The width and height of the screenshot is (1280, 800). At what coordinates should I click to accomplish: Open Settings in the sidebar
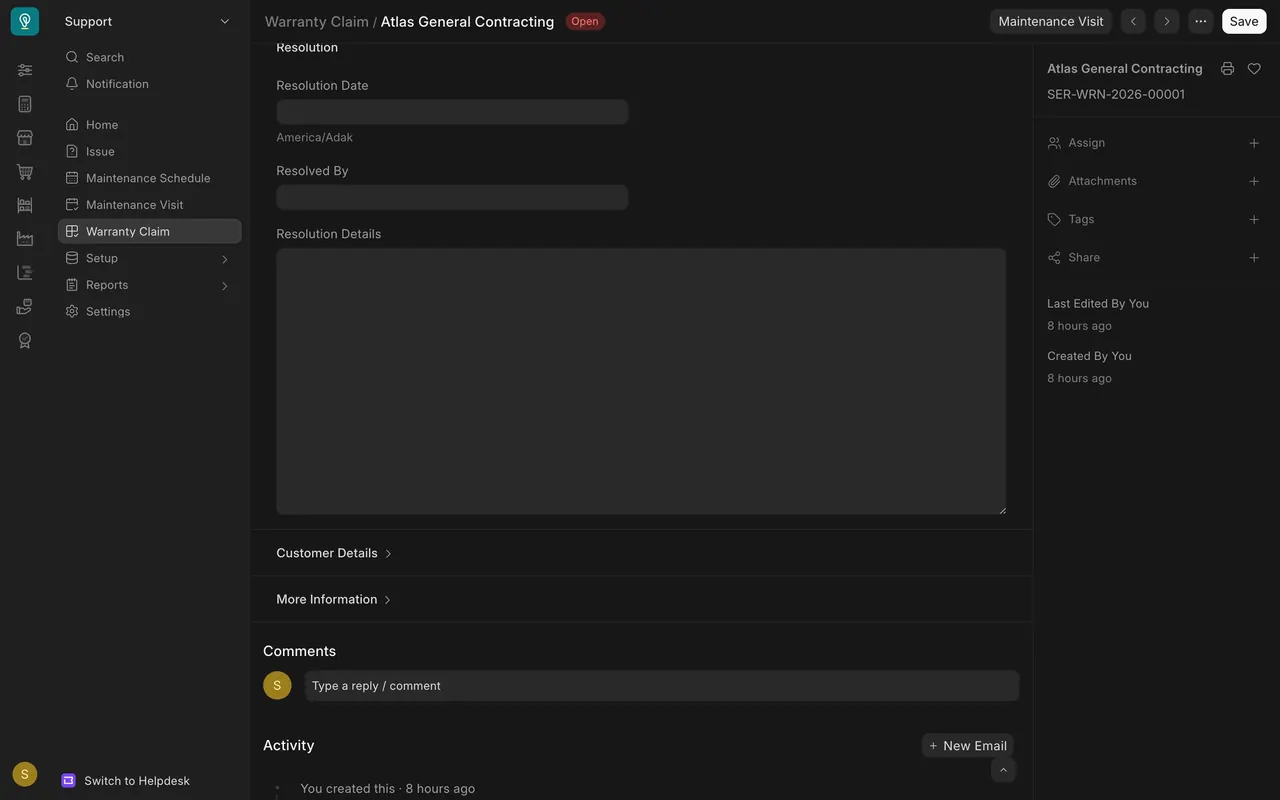pos(150,312)
